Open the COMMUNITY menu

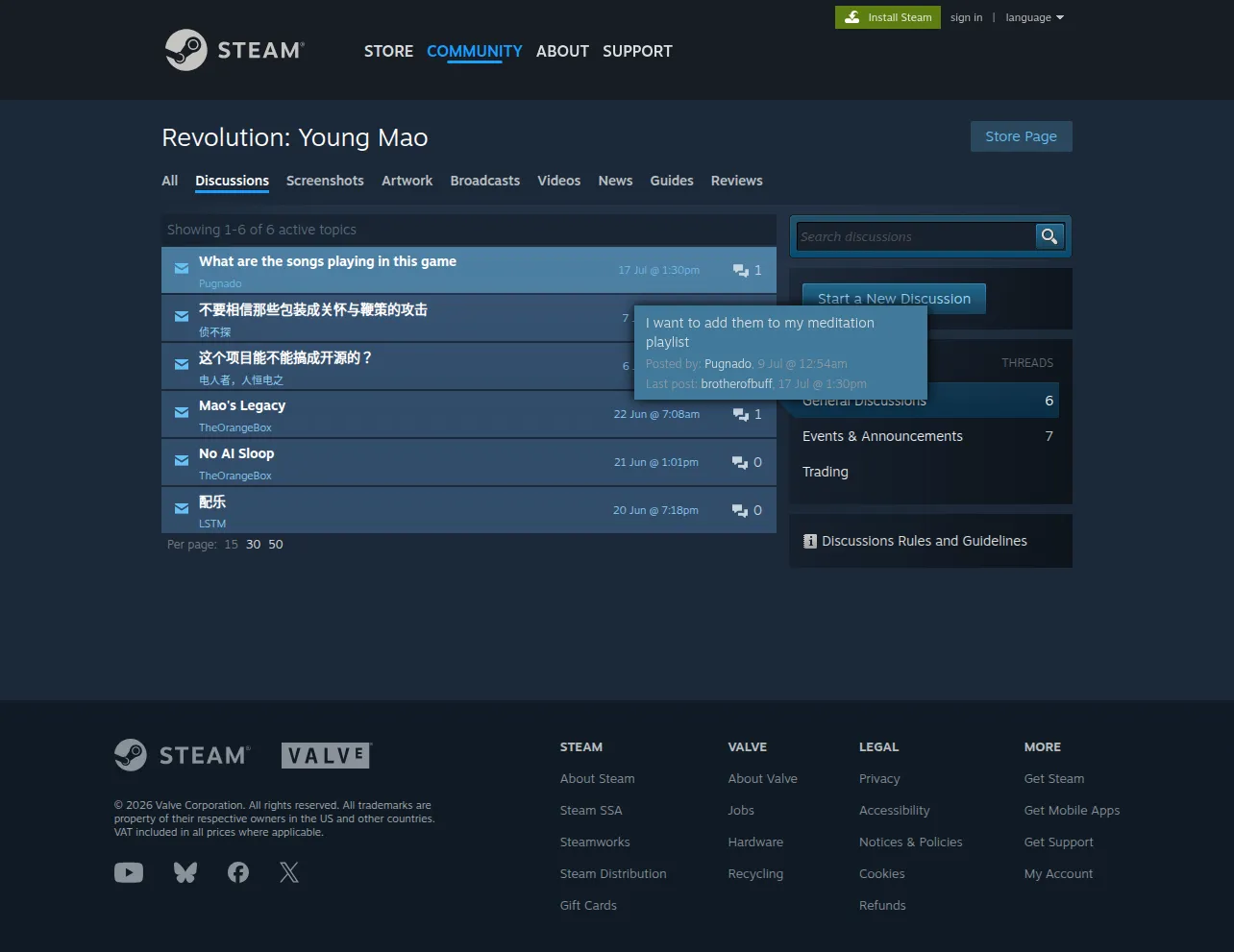click(475, 51)
